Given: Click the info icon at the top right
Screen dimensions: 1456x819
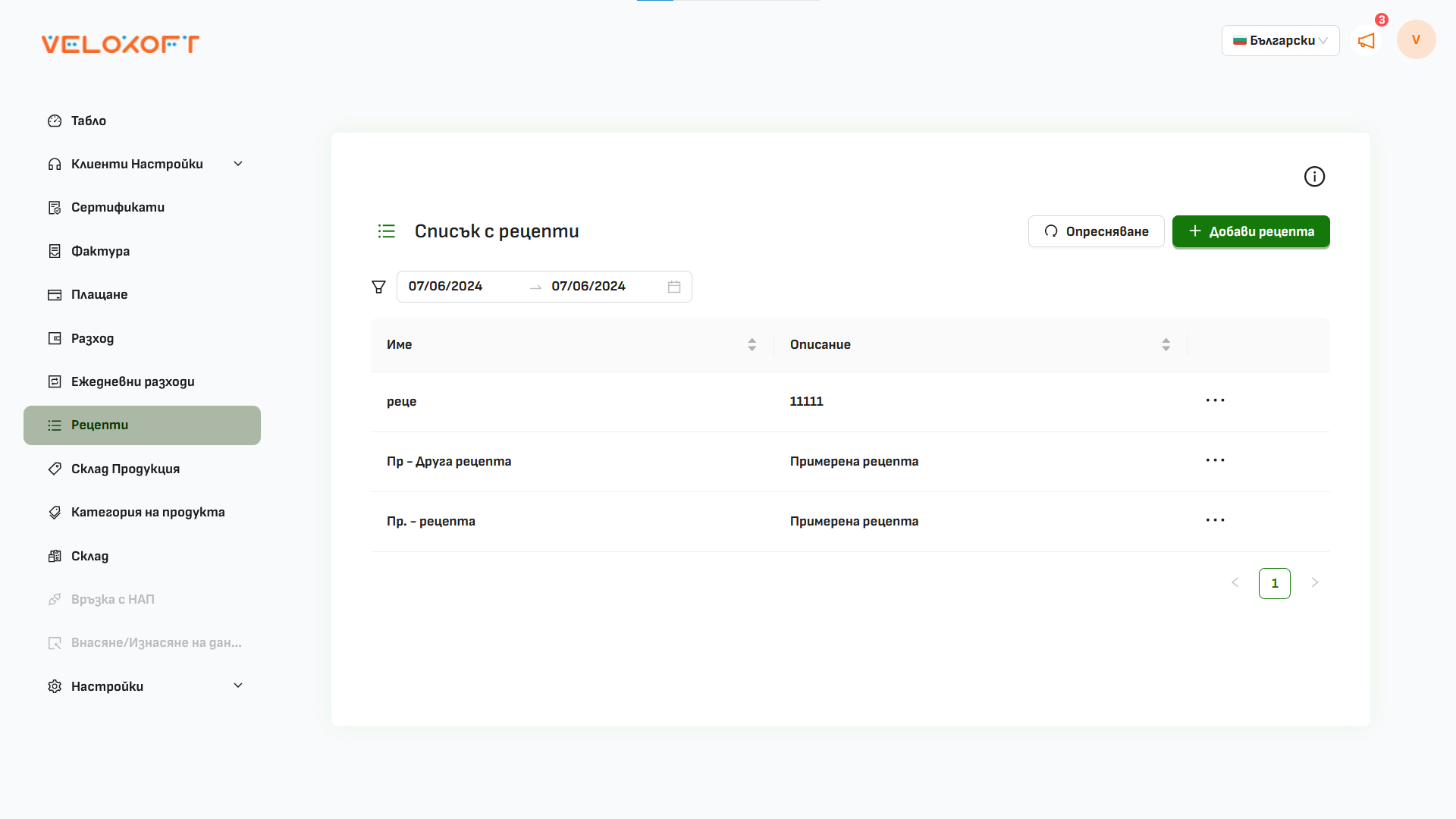Looking at the screenshot, I should pyautogui.click(x=1314, y=176).
